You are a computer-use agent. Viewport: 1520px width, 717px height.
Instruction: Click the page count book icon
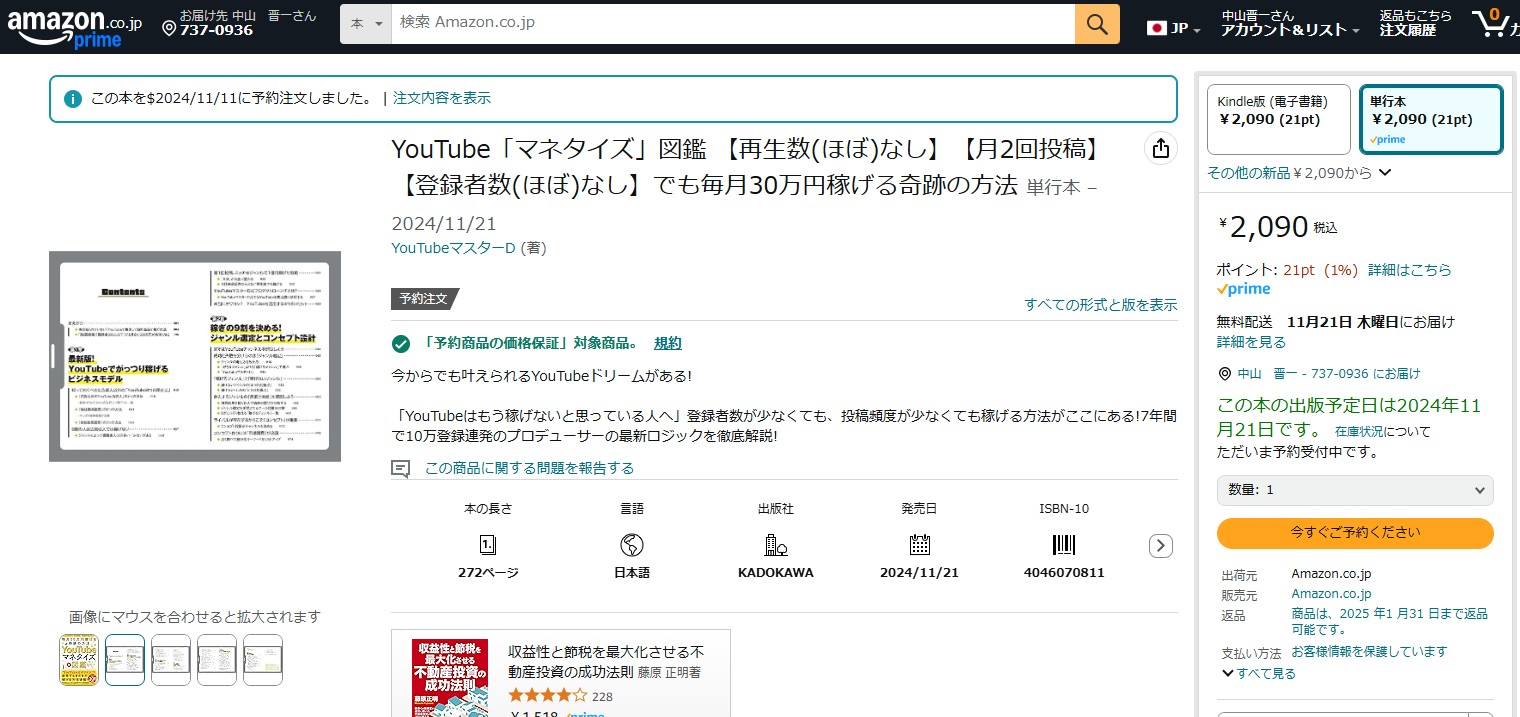click(488, 545)
